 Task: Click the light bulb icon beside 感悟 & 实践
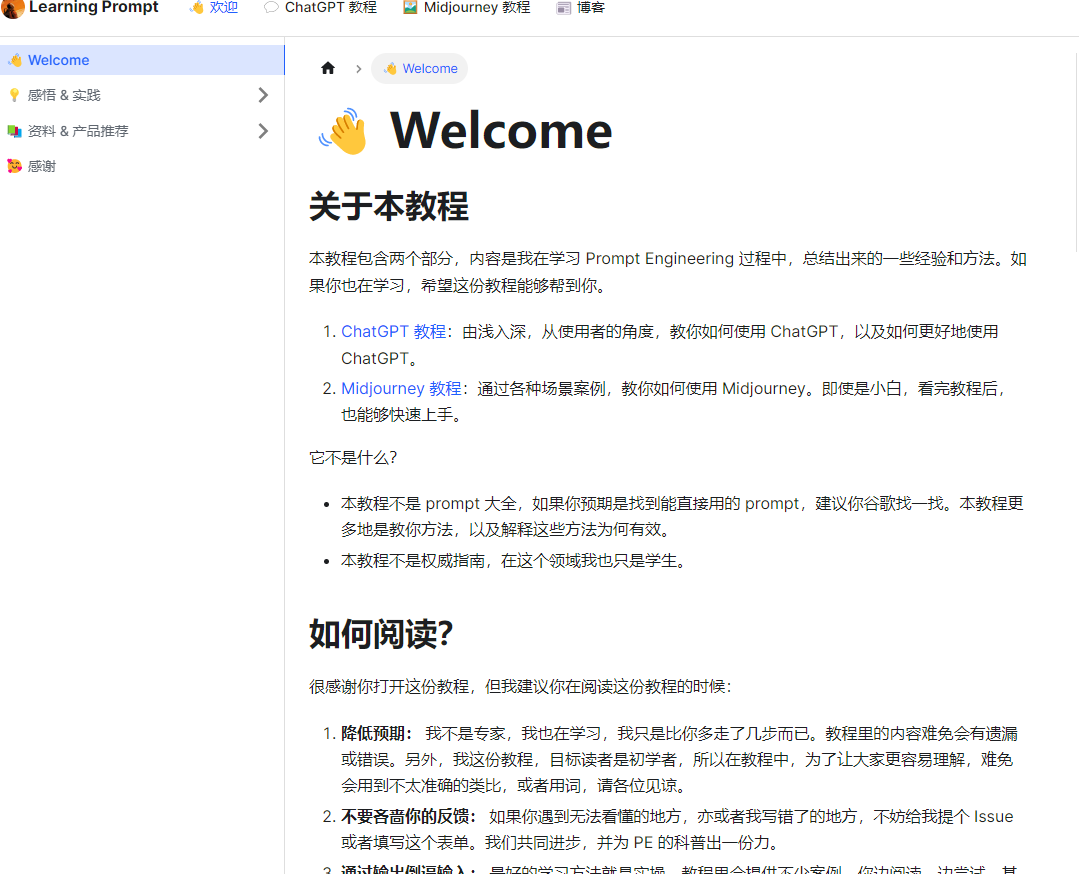14,95
